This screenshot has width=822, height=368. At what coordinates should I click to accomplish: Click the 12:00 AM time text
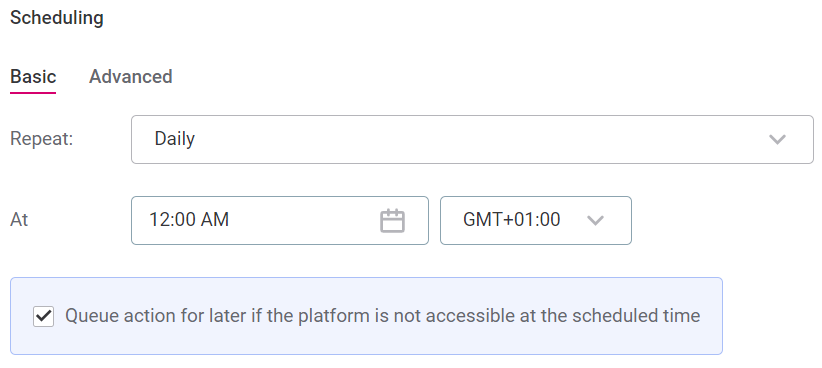pos(189,220)
